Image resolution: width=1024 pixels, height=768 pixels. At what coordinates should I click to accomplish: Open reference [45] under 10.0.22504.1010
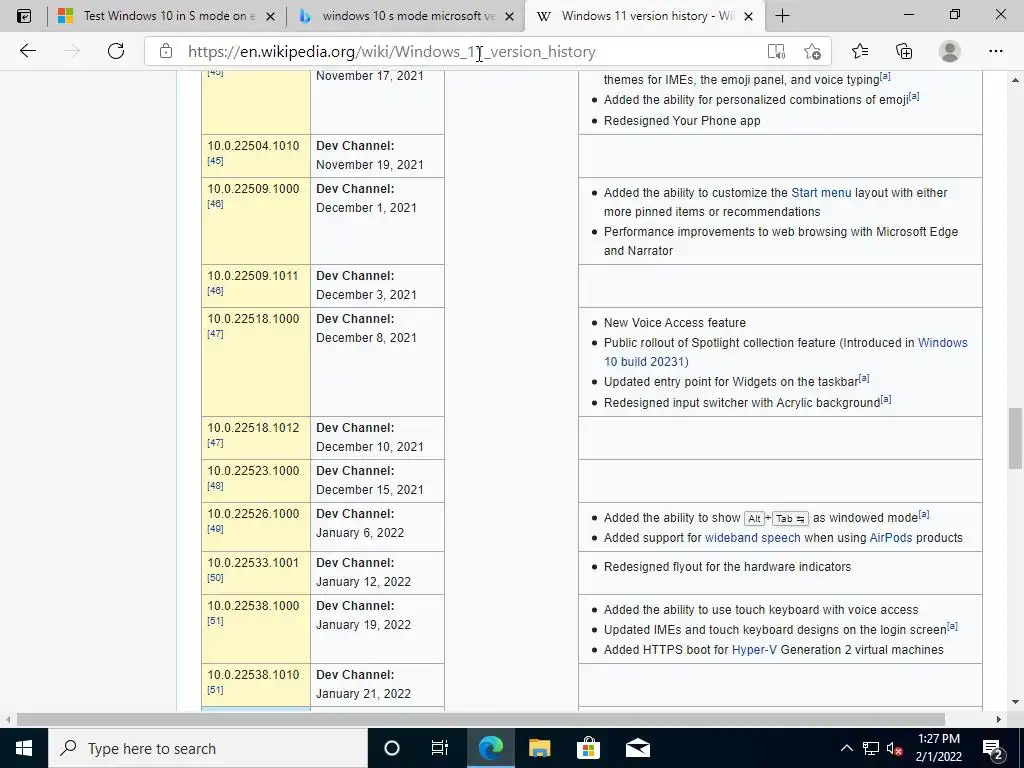tap(216, 161)
